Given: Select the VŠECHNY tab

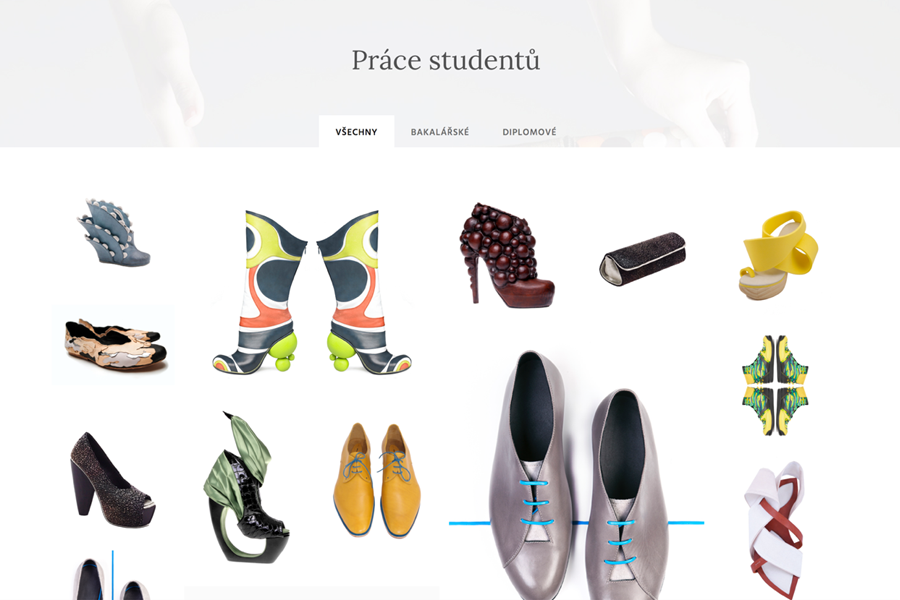Looking at the screenshot, I should (x=356, y=131).
